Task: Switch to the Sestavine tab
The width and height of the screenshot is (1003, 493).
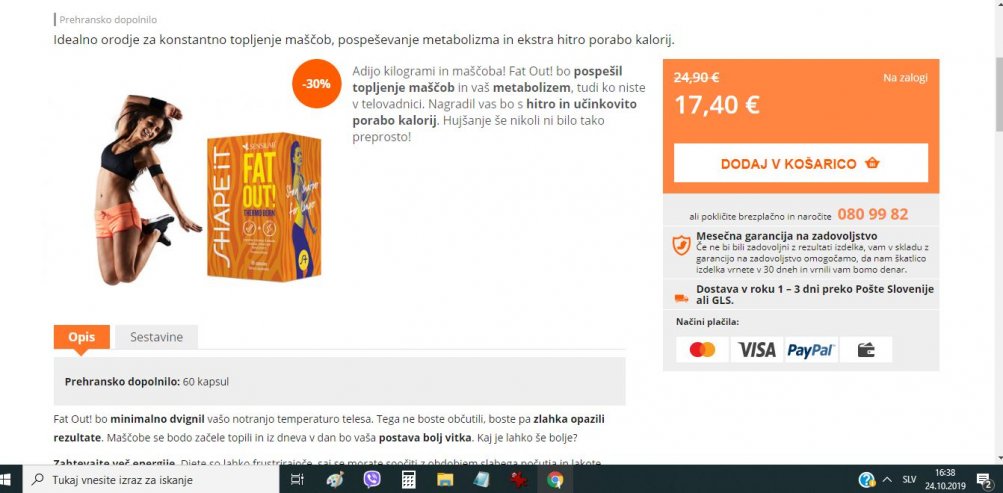Action: [157, 337]
